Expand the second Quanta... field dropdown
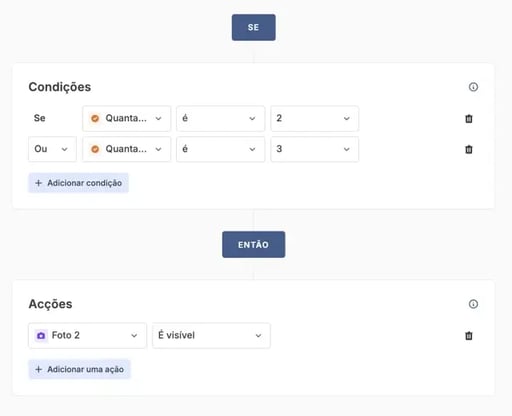Viewport: 512px width, 416px height. 127,149
